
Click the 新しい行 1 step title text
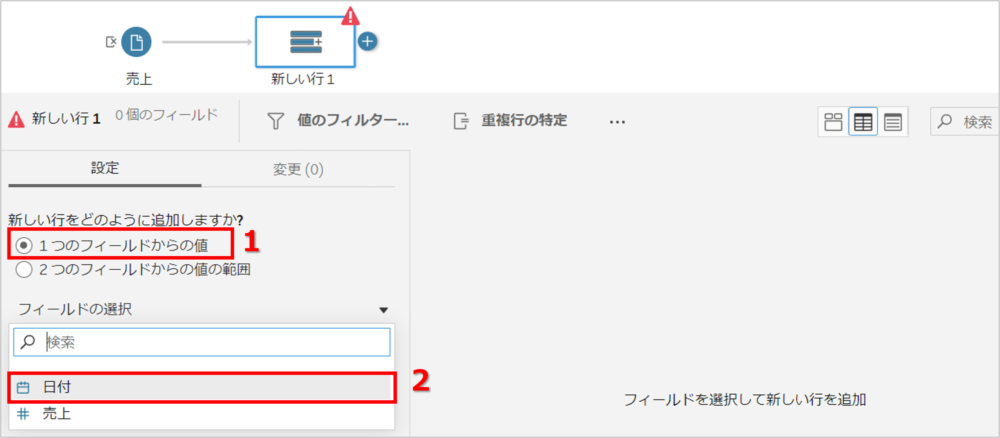point(66,120)
